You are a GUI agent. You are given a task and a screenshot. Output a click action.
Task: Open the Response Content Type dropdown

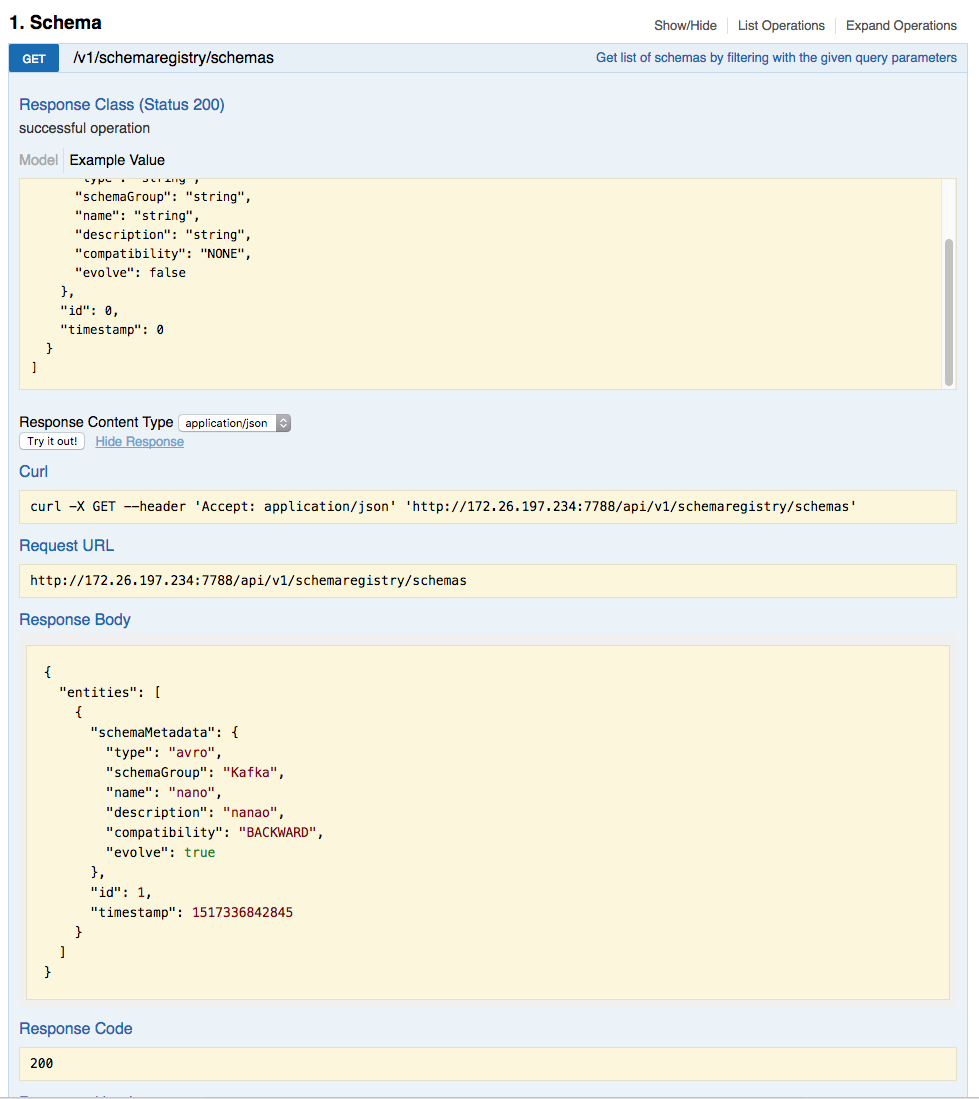(228, 423)
